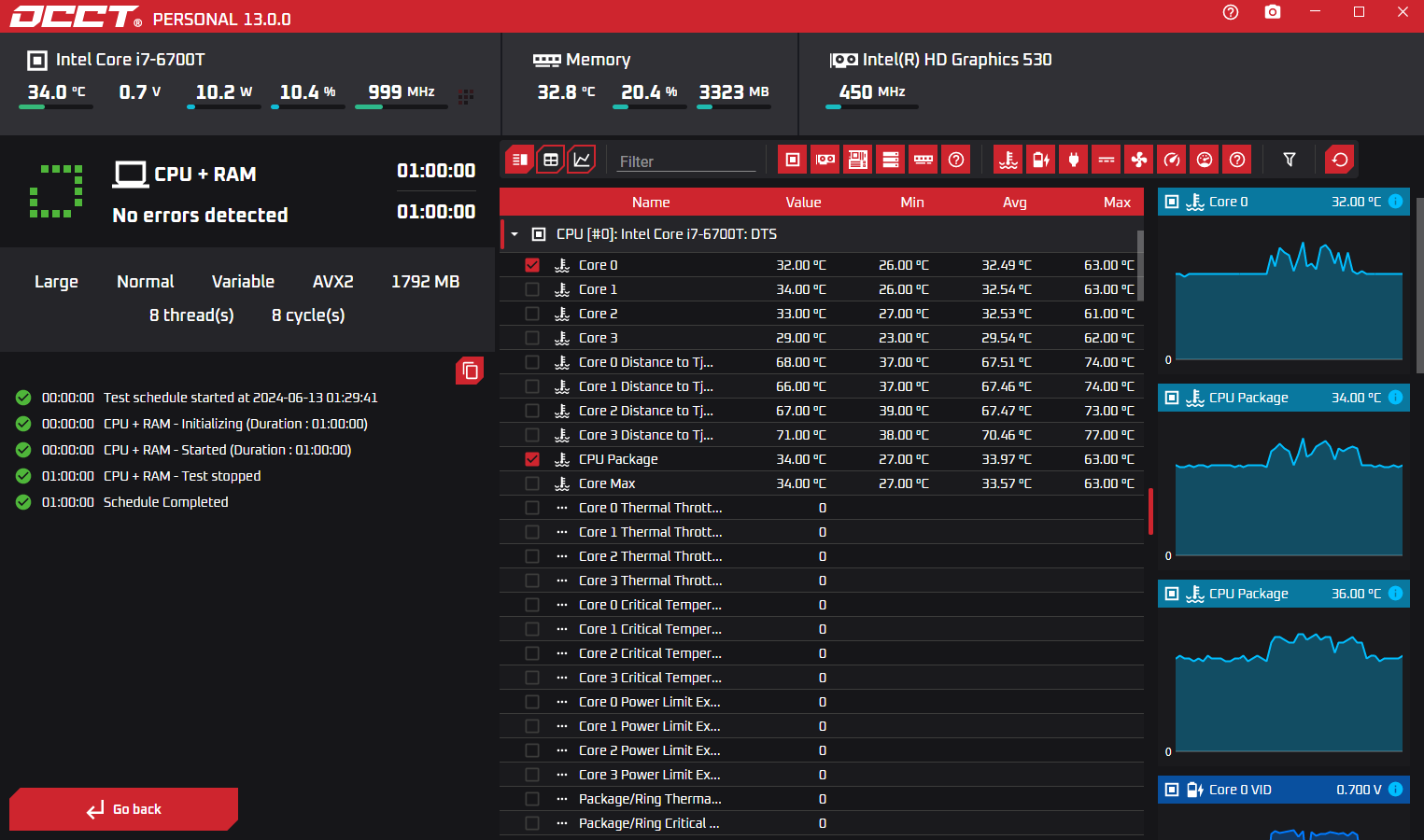Open the help icon in title bar

[1231, 12]
